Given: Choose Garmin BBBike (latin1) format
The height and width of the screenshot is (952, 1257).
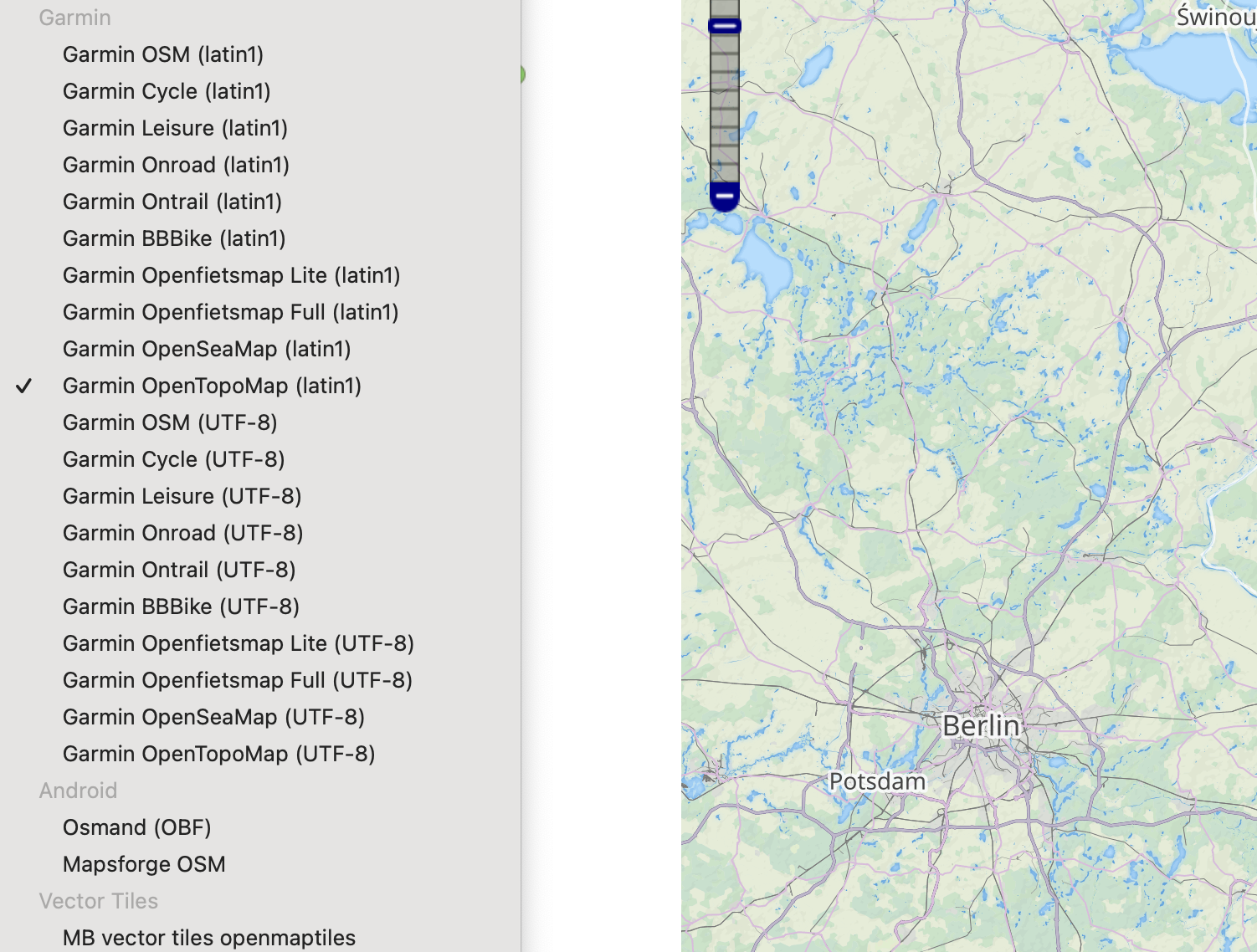Looking at the screenshot, I should [x=174, y=238].
